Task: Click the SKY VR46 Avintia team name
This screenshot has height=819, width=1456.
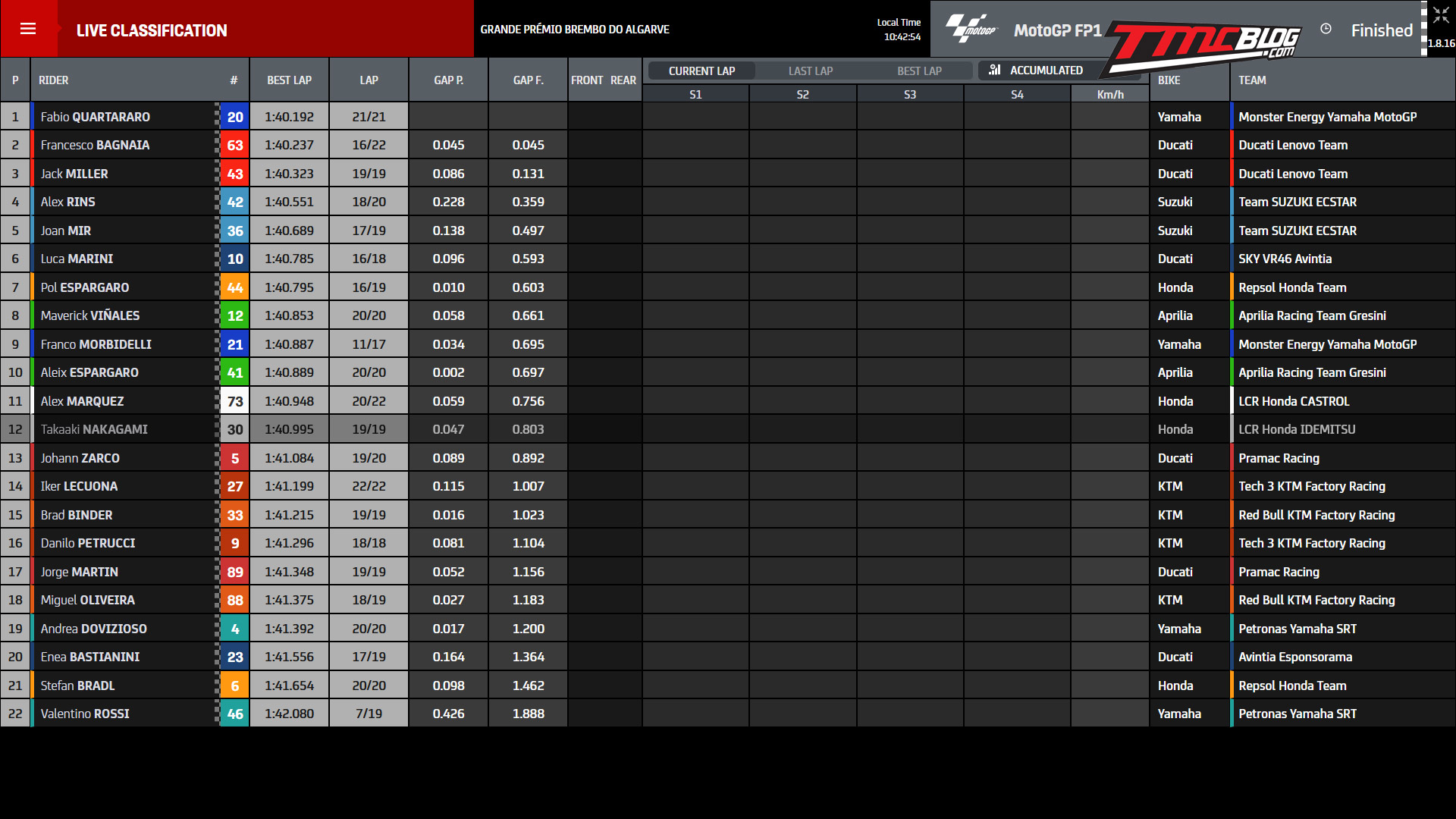Action: [x=1285, y=259]
